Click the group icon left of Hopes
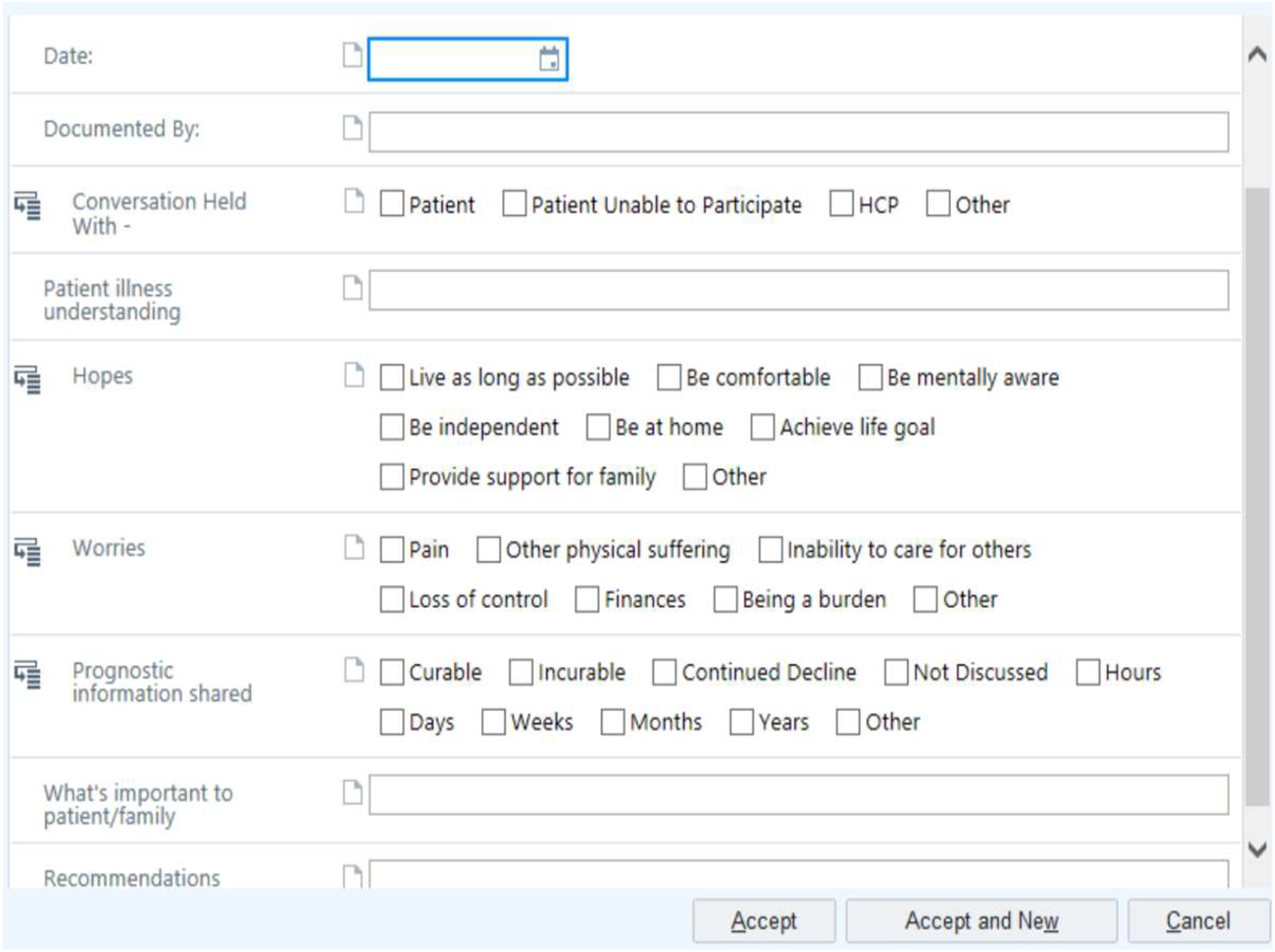Image resolution: width=1275 pixels, height=952 pixels. [27, 379]
